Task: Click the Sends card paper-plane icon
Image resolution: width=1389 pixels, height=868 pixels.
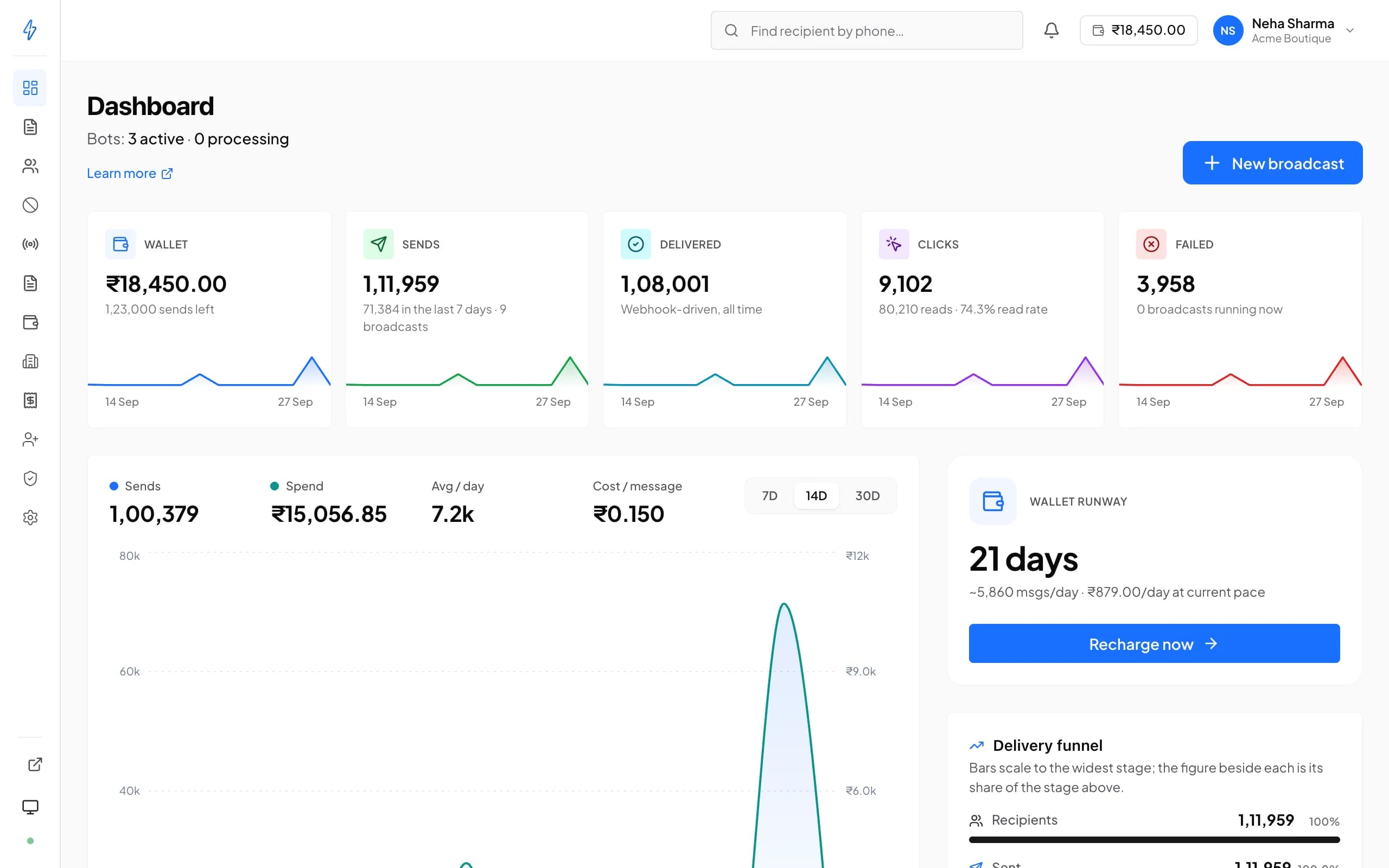Action: [x=378, y=244]
